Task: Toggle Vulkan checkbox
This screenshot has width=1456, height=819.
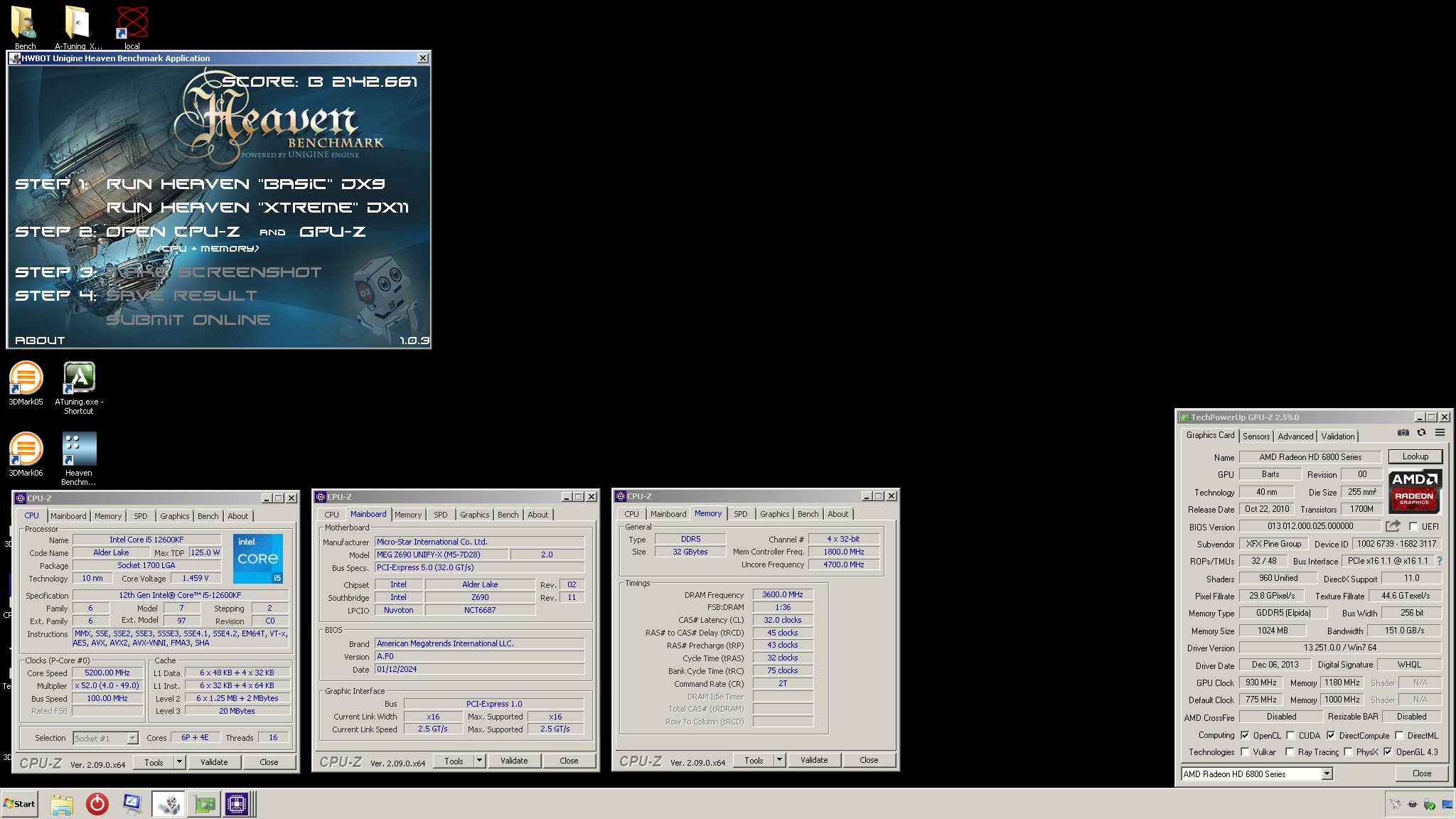Action: coord(1245,752)
